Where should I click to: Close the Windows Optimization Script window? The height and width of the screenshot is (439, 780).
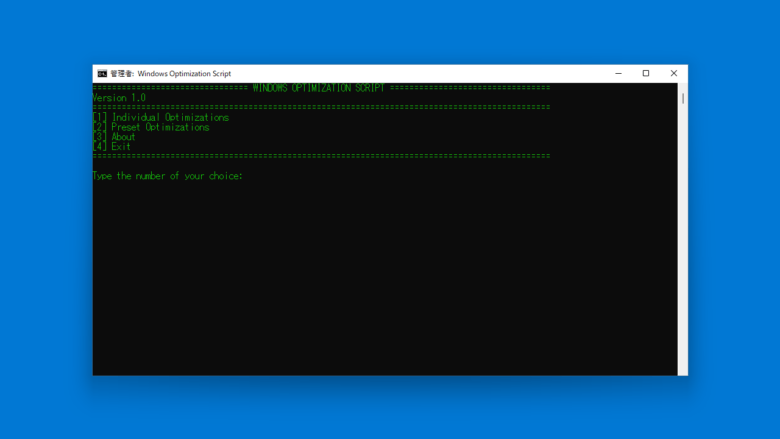pyautogui.click(x=674, y=74)
